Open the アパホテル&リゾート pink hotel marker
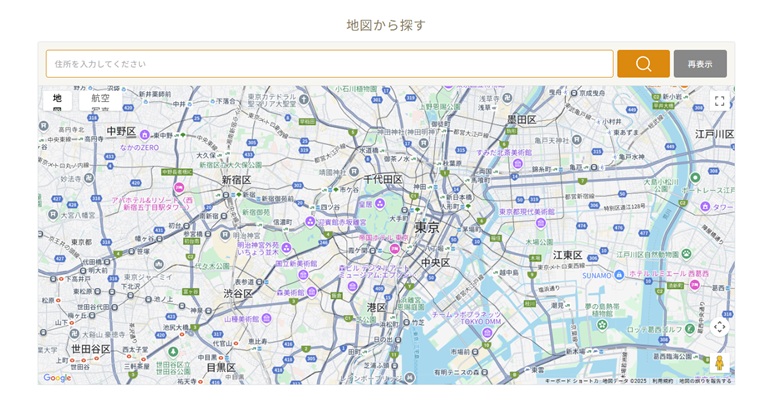774x400 pixels. pyautogui.click(x=179, y=188)
